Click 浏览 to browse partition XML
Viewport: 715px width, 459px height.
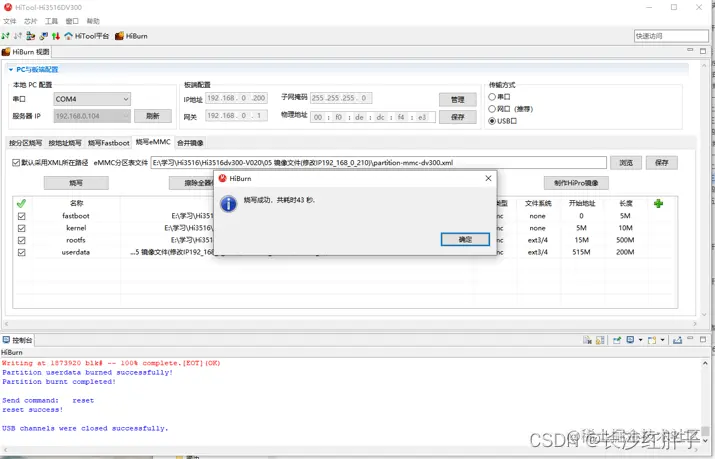626,163
